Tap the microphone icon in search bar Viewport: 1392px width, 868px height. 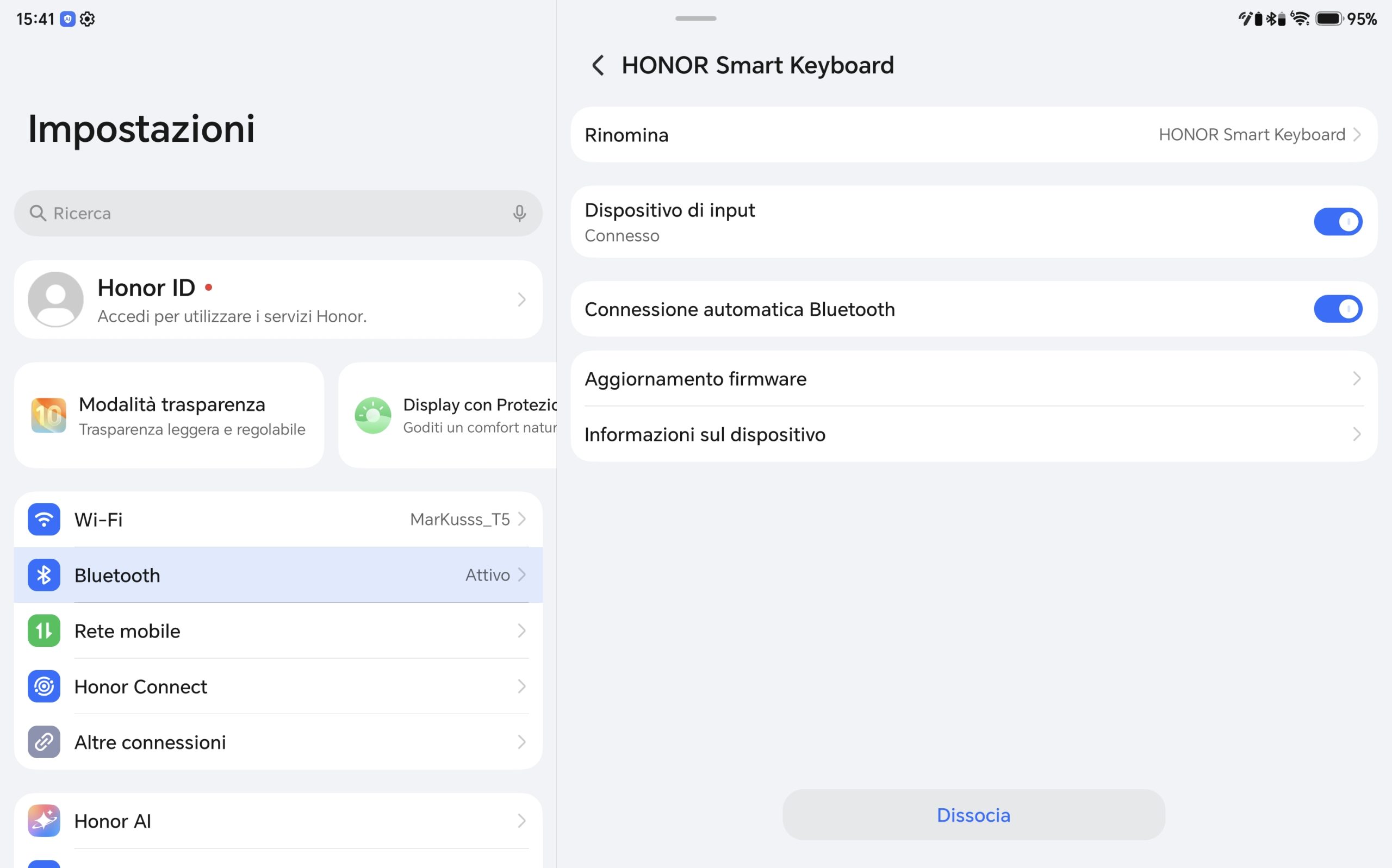pyautogui.click(x=519, y=213)
